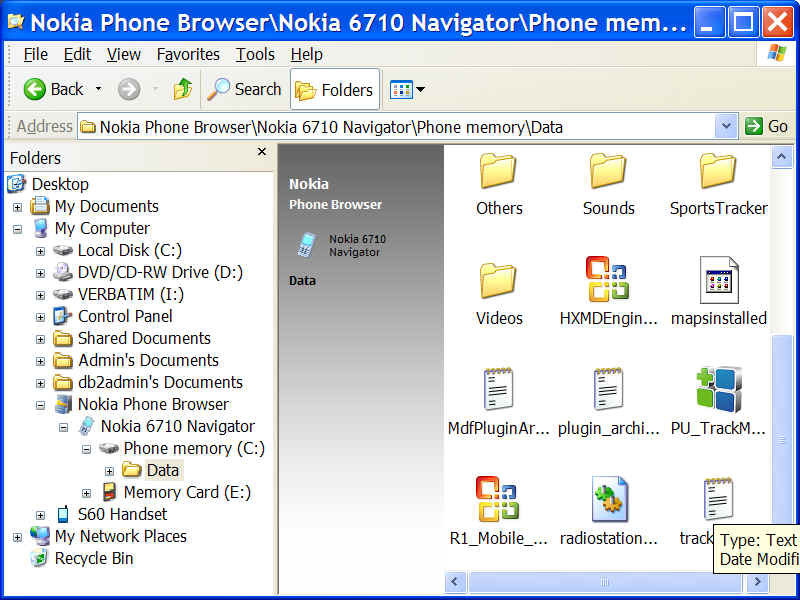The width and height of the screenshot is (800, 600).
Task: Open the Views dropdown in toolbar
Action: click(407, 90)
